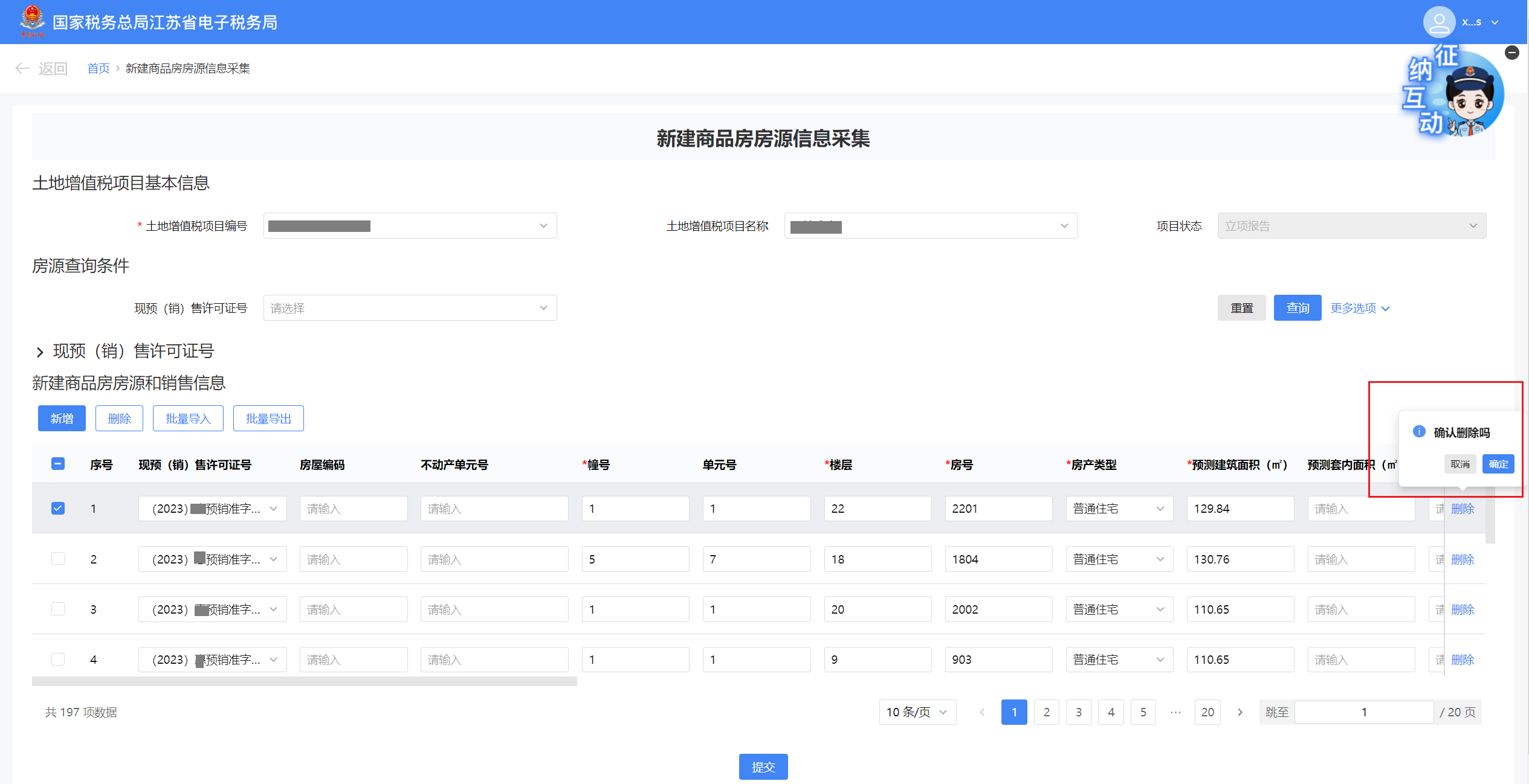Check the row 3 checkbox
The image size is (1529, 784).
coord(58,609)
